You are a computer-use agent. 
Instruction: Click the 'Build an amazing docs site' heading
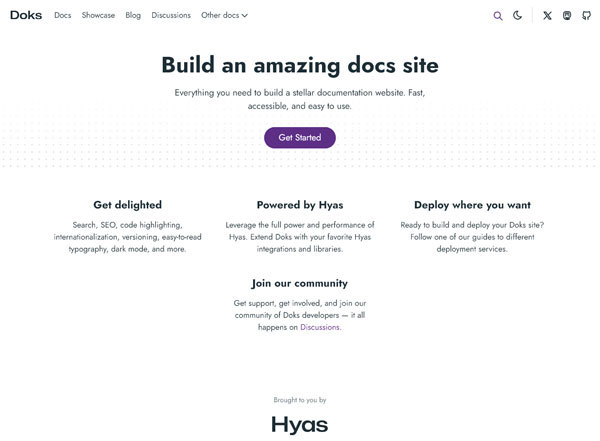pyautogui.click(x=300, y=65)
